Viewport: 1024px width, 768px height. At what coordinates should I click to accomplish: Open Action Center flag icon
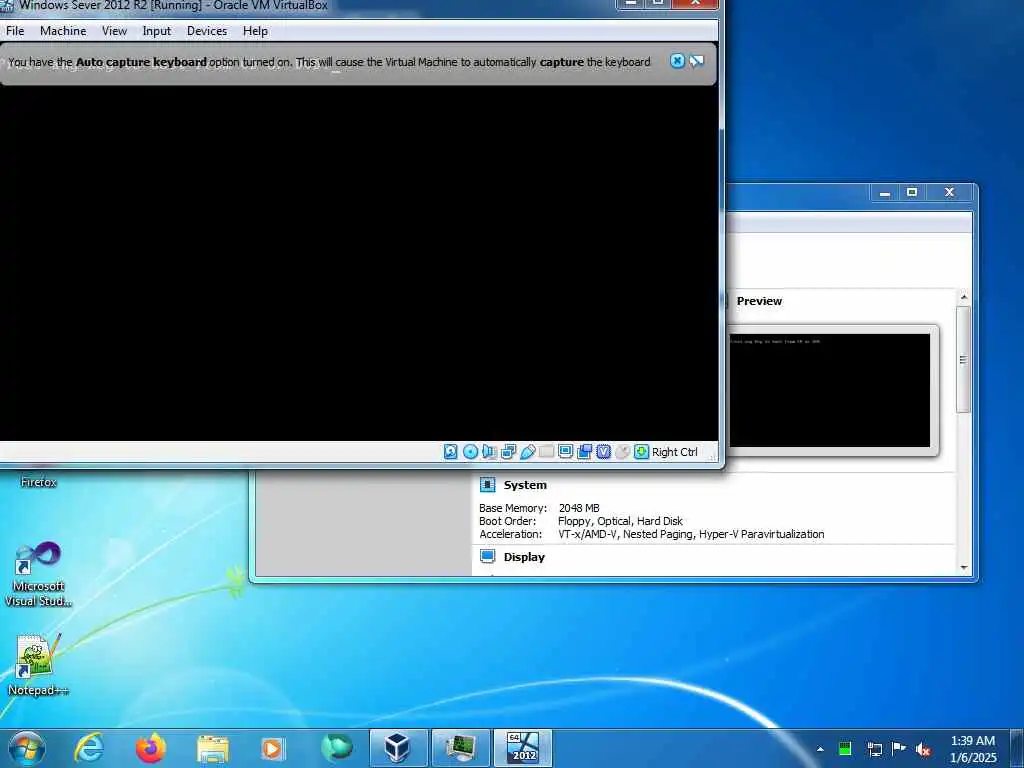pyautogui.click(x=899, y=749)
